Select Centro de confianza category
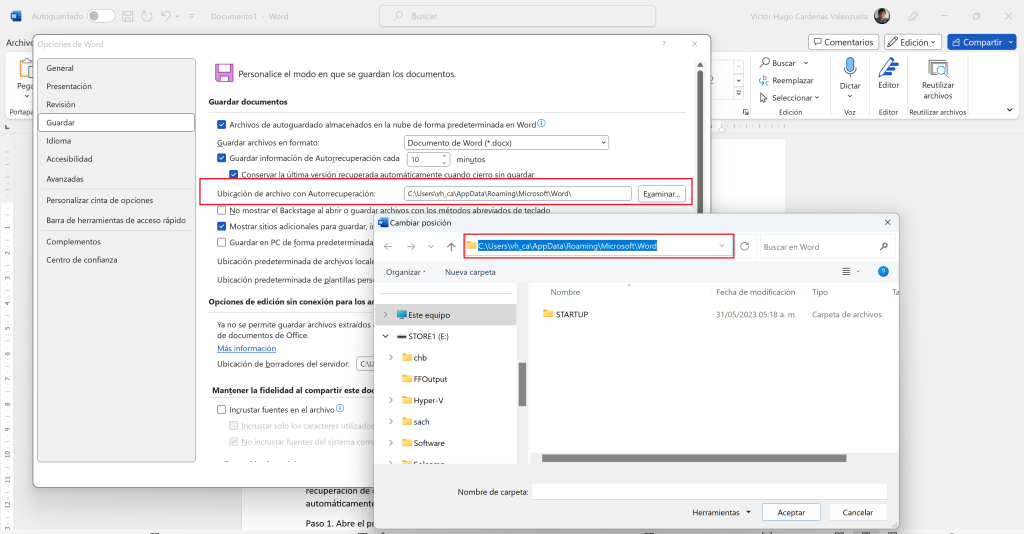This screenshot has width=1024, height=534. pos(116,260)
